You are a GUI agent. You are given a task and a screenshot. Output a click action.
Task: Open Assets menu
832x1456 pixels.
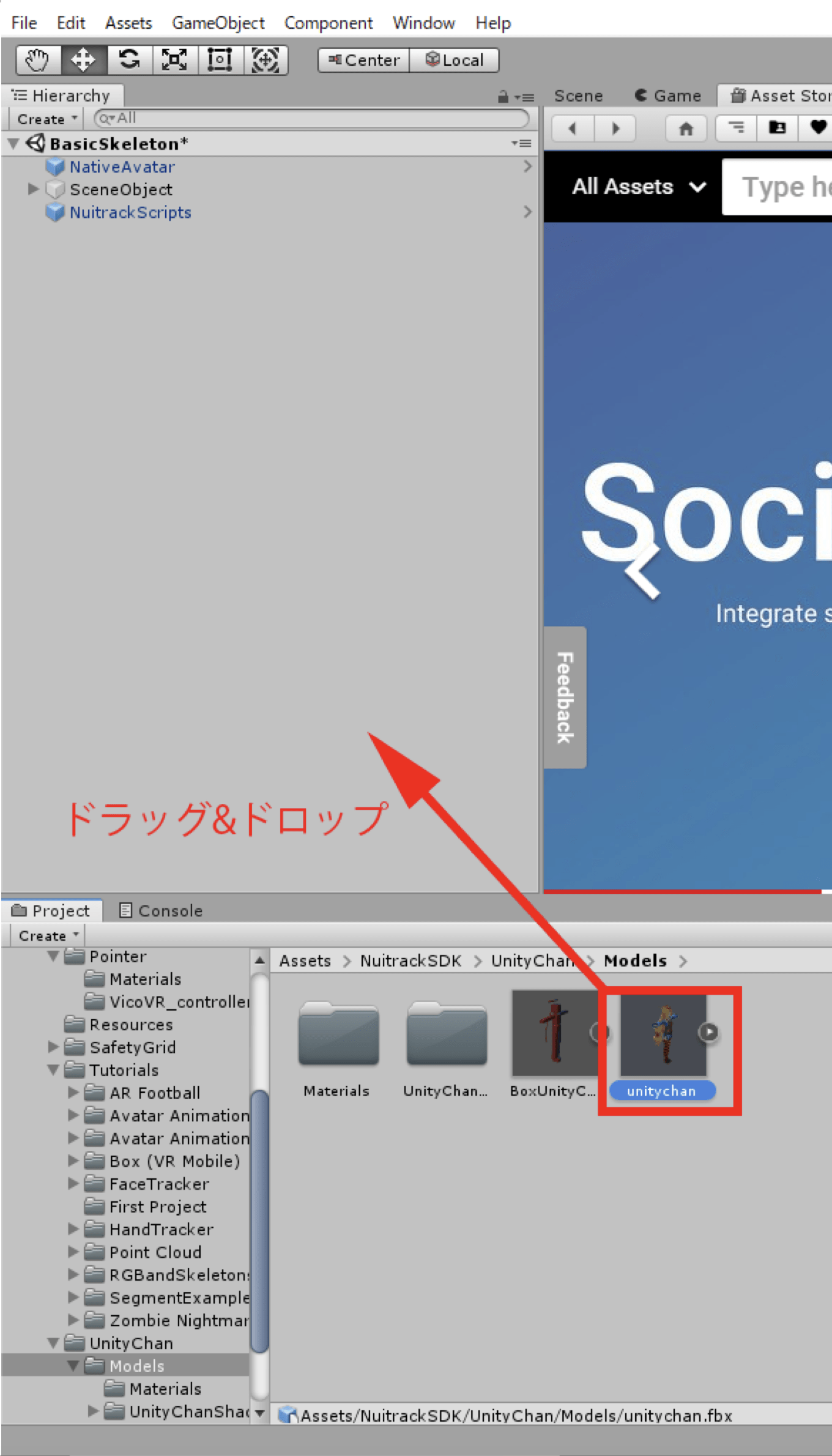click(128, 23)
